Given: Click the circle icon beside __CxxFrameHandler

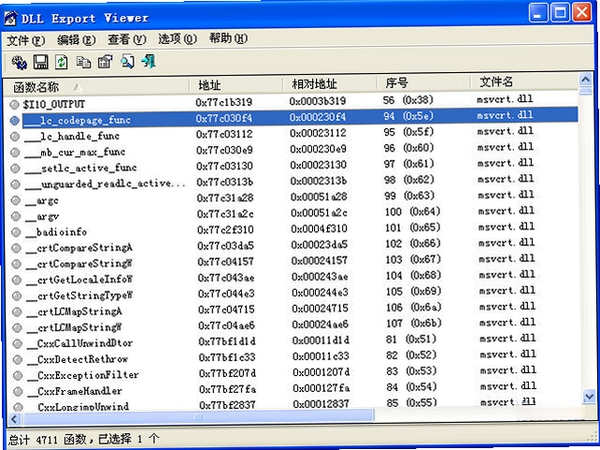Looking at the screenshot, I should click(18, 391).
